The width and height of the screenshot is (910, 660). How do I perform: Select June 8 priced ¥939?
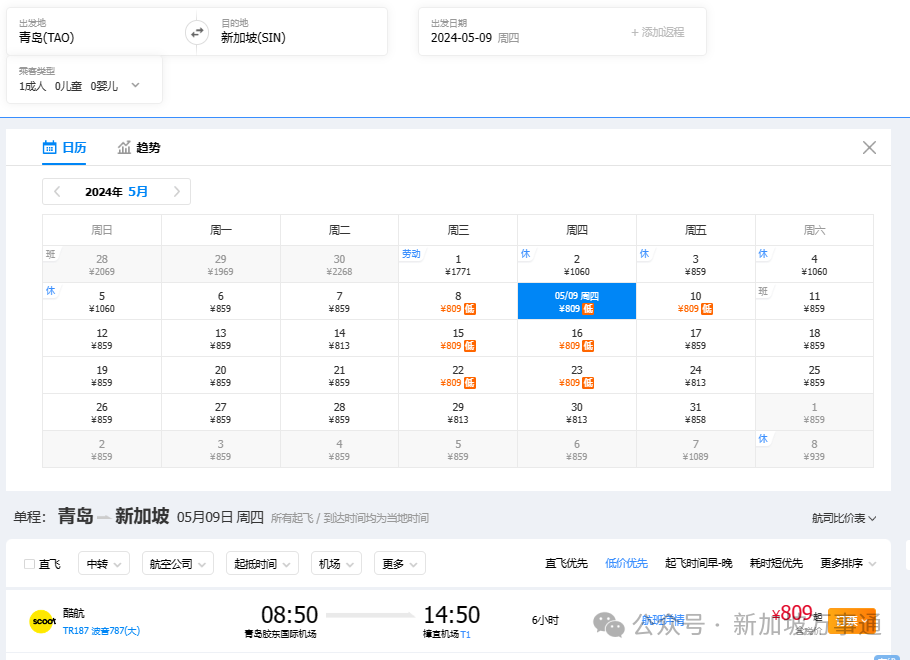(814, 450)
